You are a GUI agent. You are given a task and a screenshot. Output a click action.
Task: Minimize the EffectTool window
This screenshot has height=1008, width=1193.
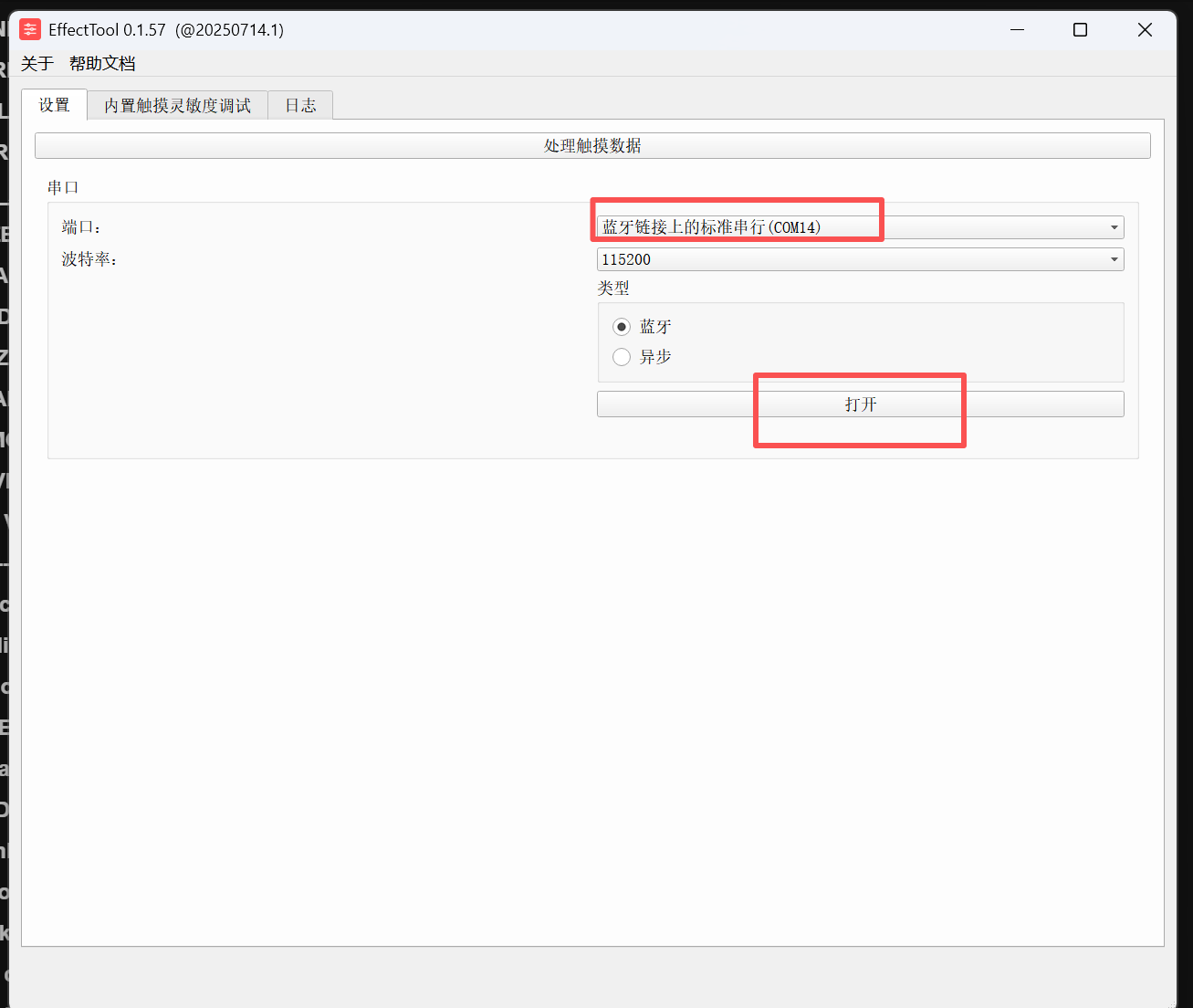click(x=1018, y=29)
